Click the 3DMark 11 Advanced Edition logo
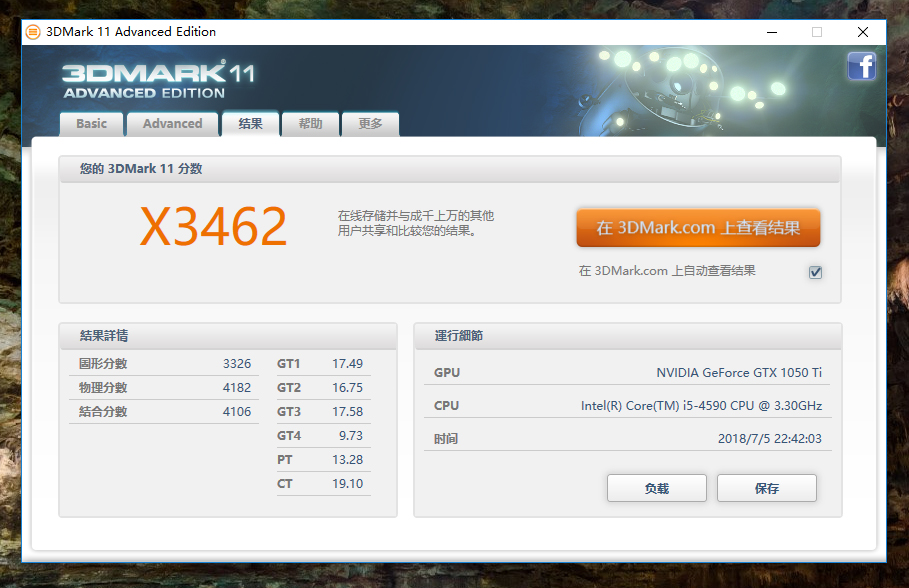Viewport: 909px width, 588px height. pyautogui.click(x=158, y=79)
